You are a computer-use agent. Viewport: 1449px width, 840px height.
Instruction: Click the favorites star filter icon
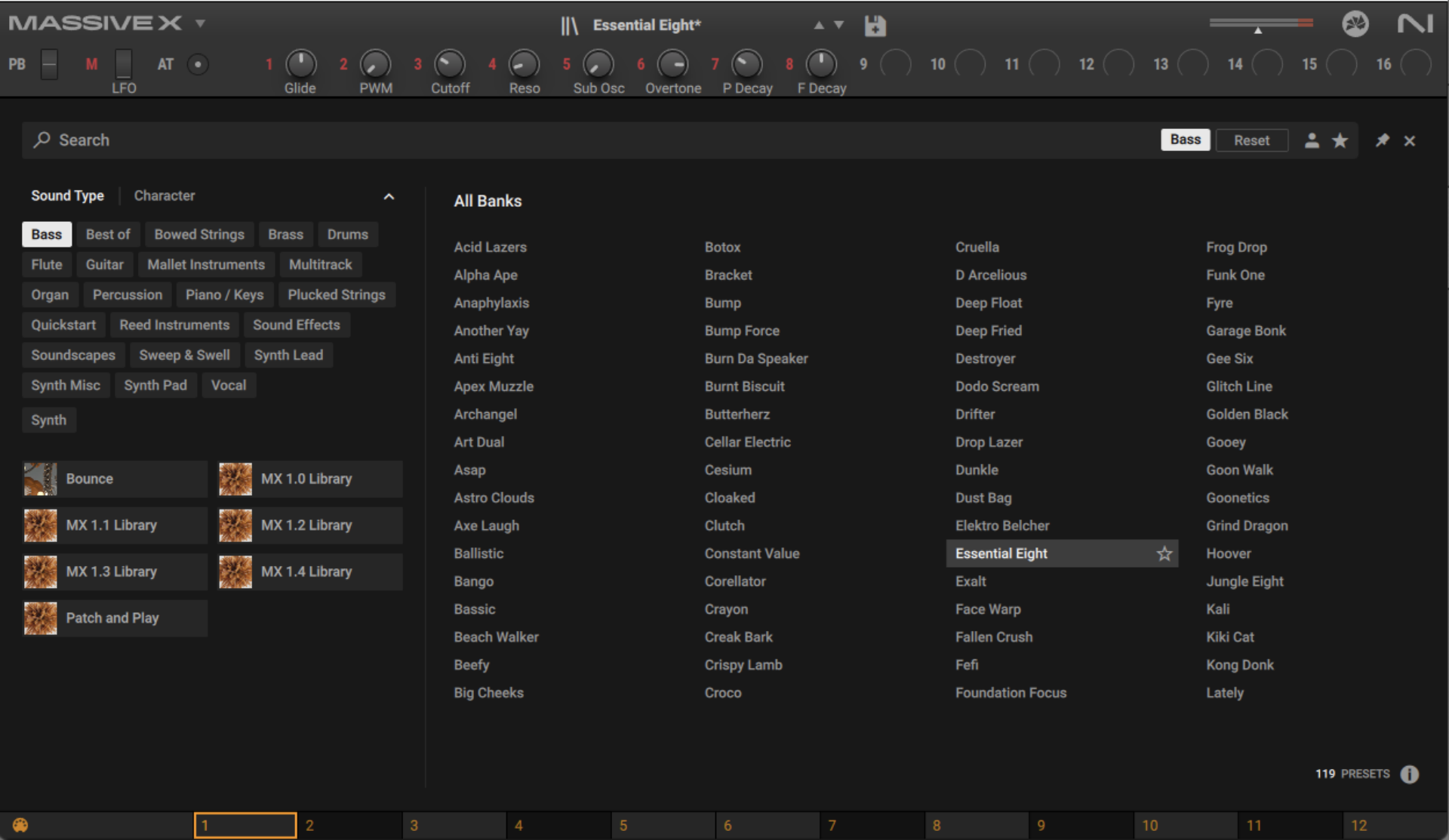point(1340,140)
